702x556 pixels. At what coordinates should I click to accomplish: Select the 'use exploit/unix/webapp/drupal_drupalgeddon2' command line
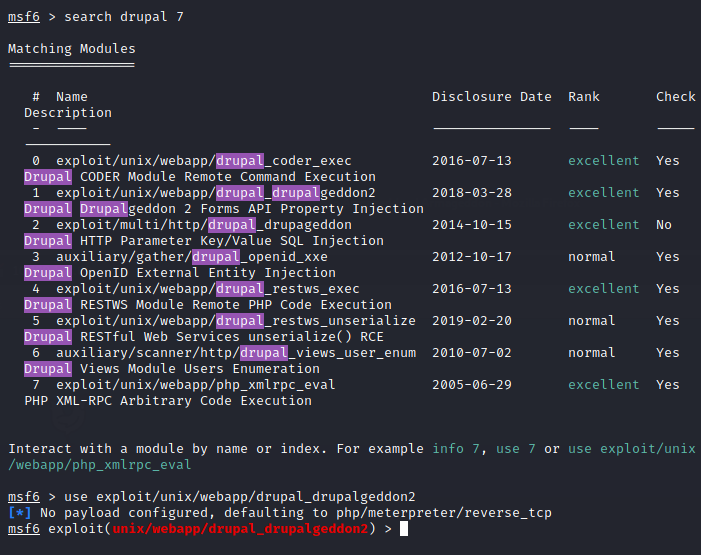240,497
